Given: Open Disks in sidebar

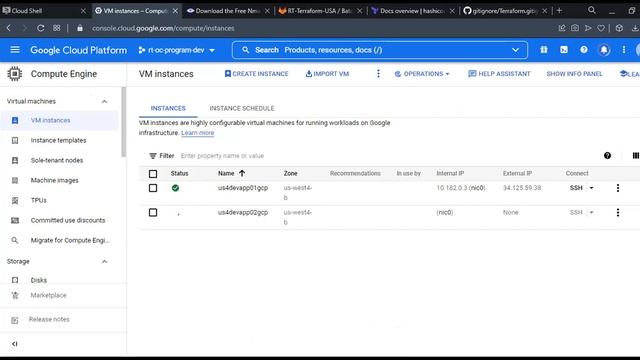Looking at the screenshot, I should (38, 280).
